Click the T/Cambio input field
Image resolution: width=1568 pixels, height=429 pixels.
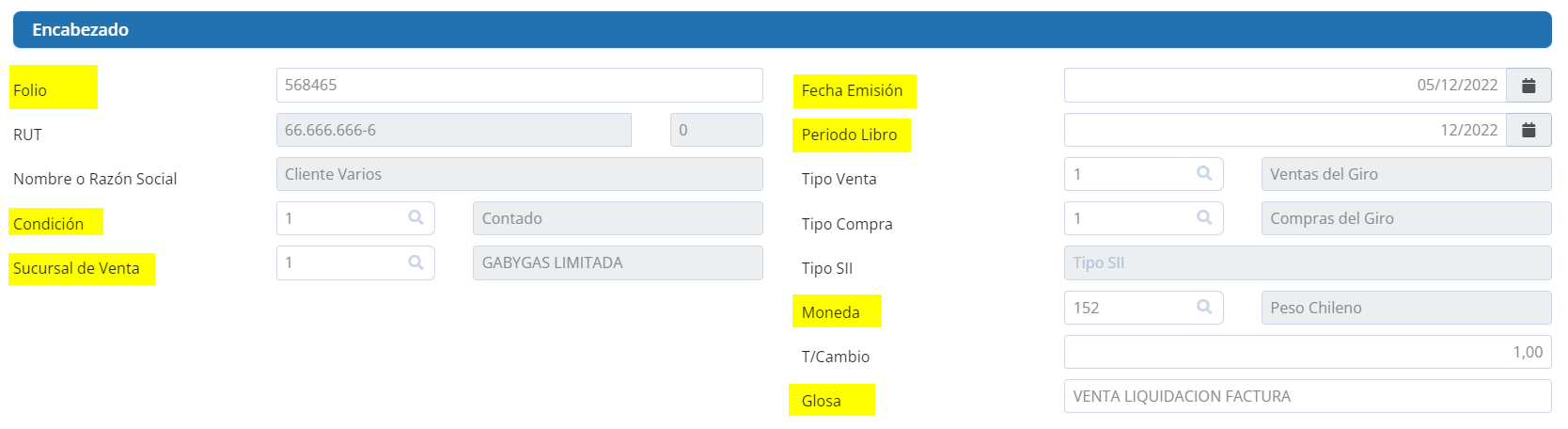pos(1307,352)
